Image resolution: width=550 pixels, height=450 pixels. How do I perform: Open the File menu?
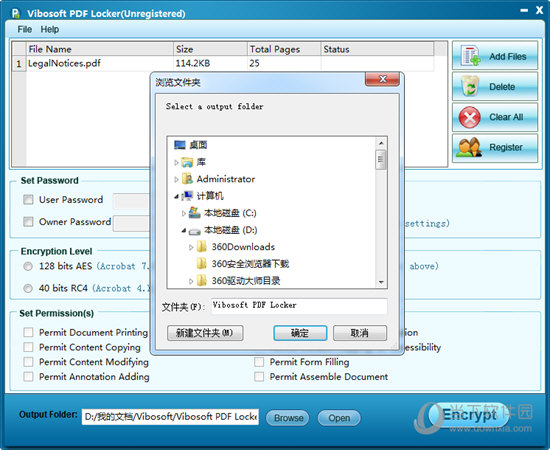pyautogui.click(x=25, y=29)
